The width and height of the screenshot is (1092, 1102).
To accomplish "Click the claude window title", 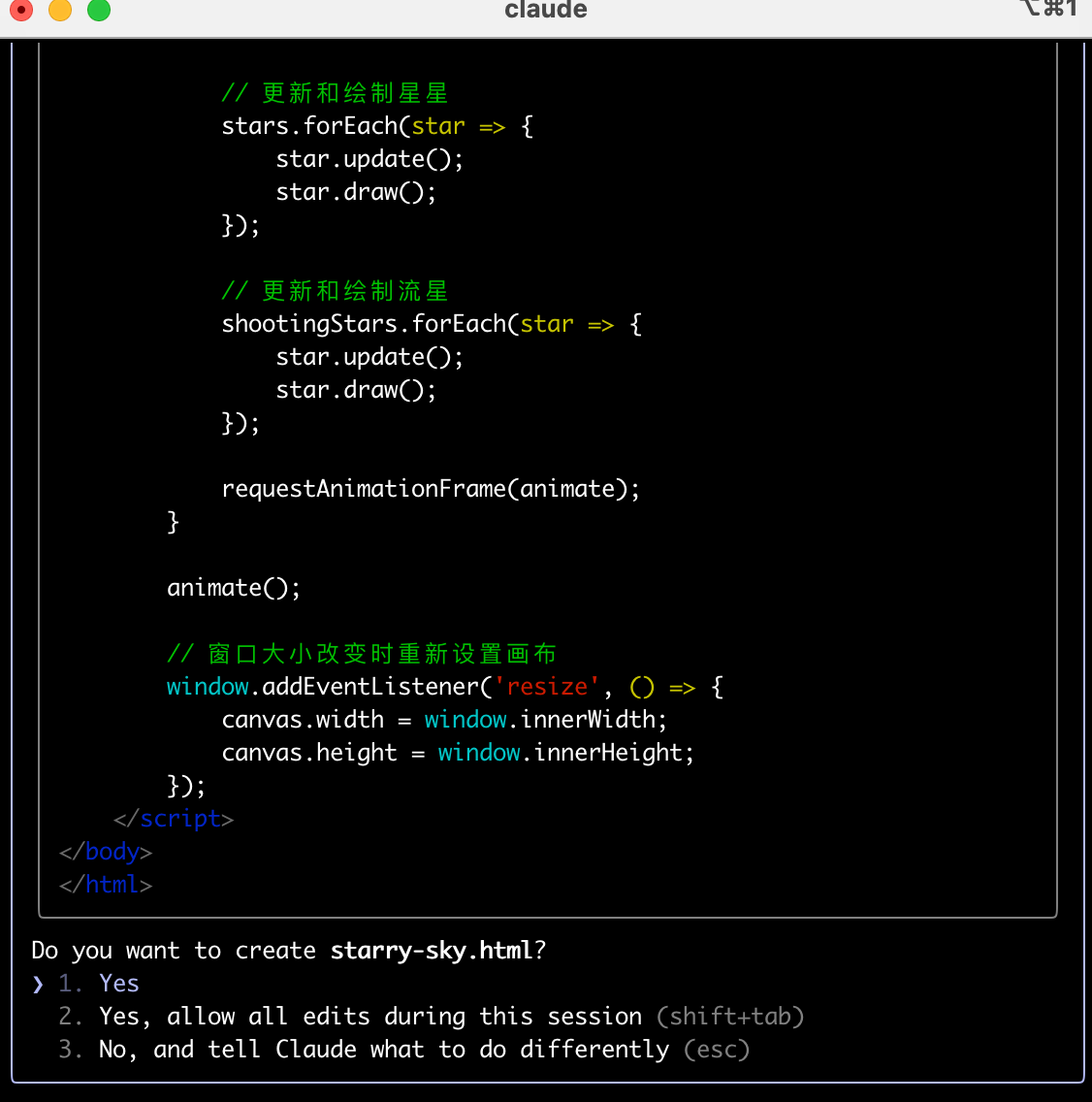I will pyautogui.click(x=545, y=10).
